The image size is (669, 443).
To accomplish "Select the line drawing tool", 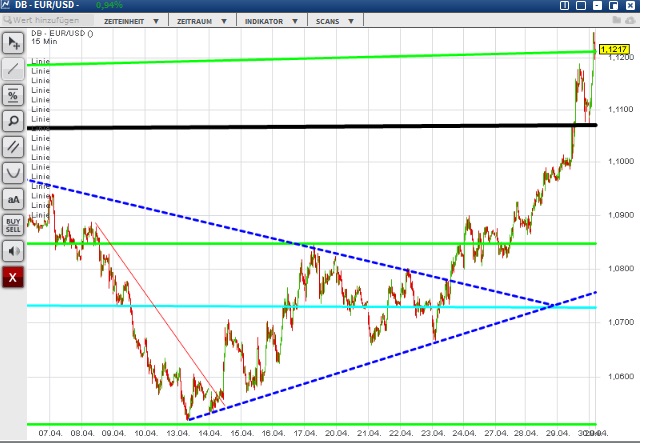I will click(x=13, y=69).
